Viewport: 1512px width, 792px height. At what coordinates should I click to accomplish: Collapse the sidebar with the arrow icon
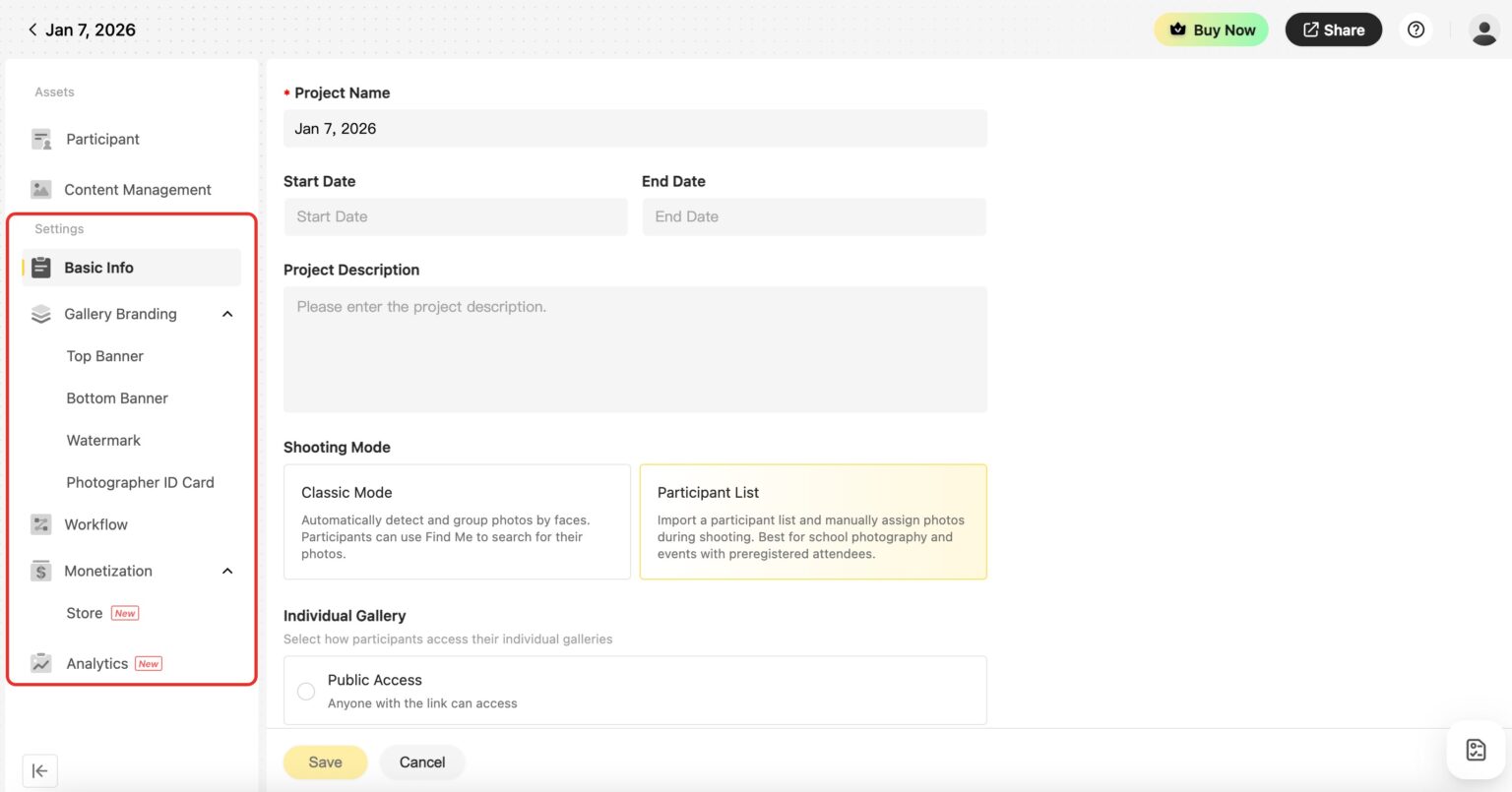tap(39, 770)
